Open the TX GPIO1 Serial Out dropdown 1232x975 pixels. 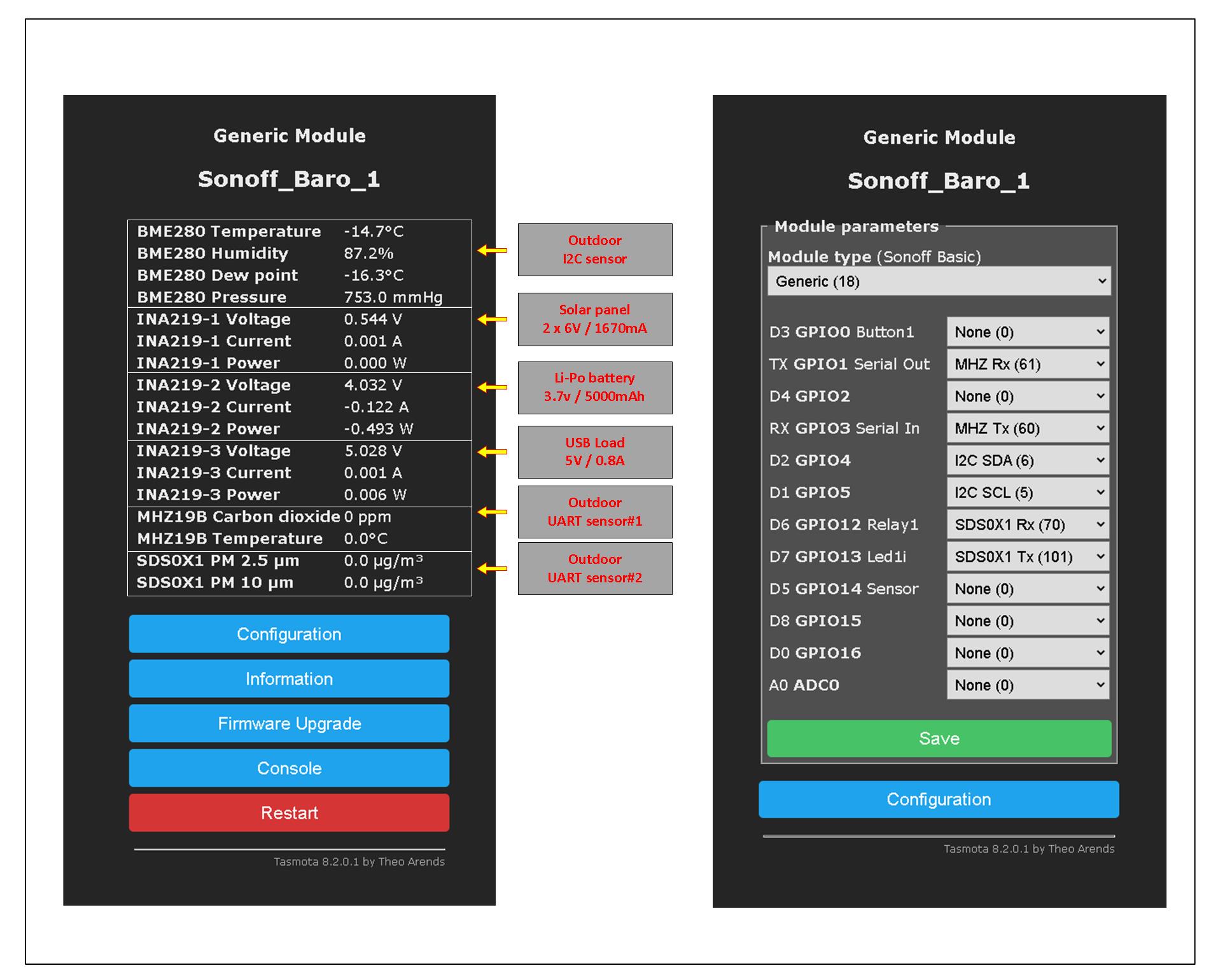pos(1027,364)
